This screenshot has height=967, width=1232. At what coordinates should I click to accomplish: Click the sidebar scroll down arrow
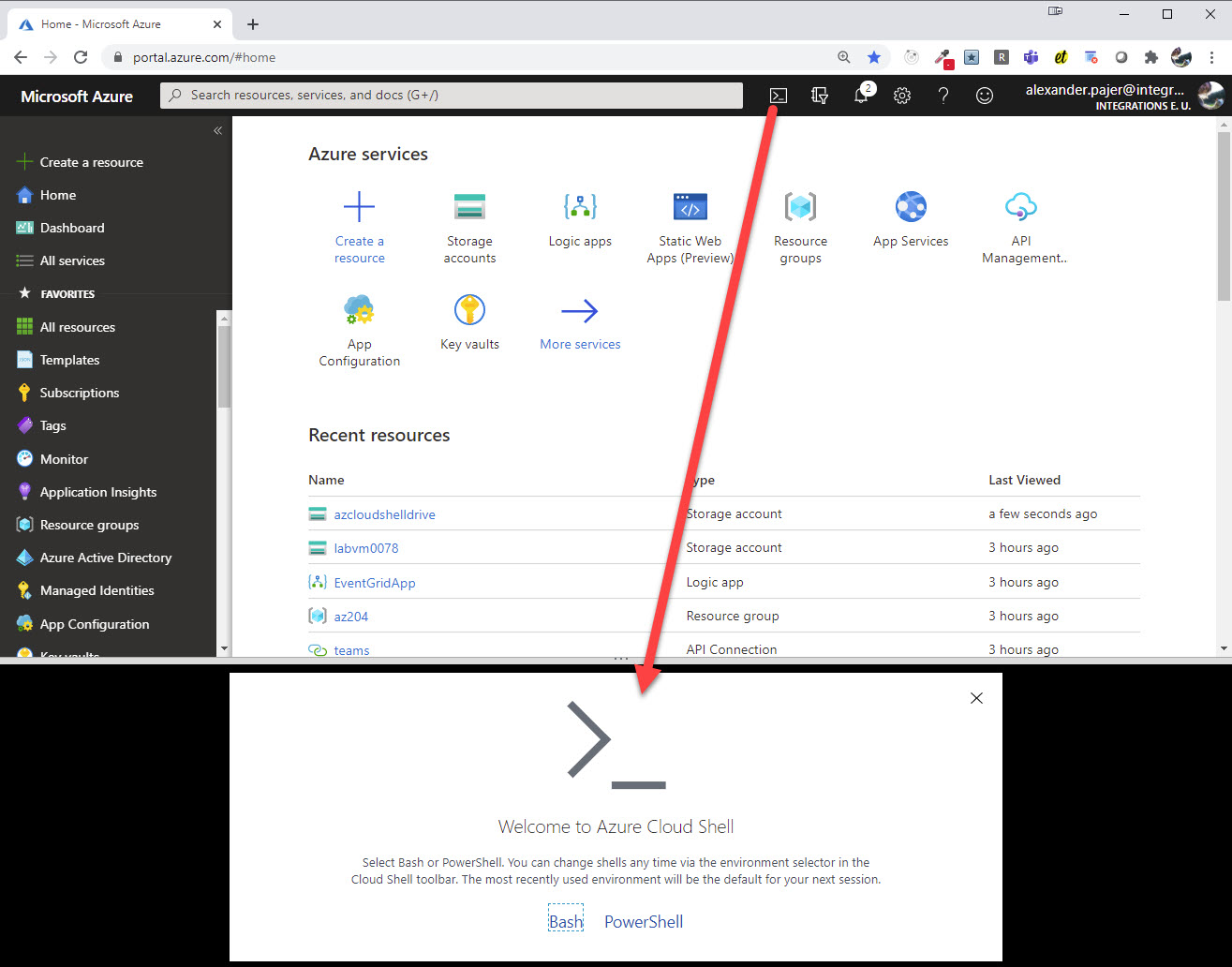tap(223, 648)
